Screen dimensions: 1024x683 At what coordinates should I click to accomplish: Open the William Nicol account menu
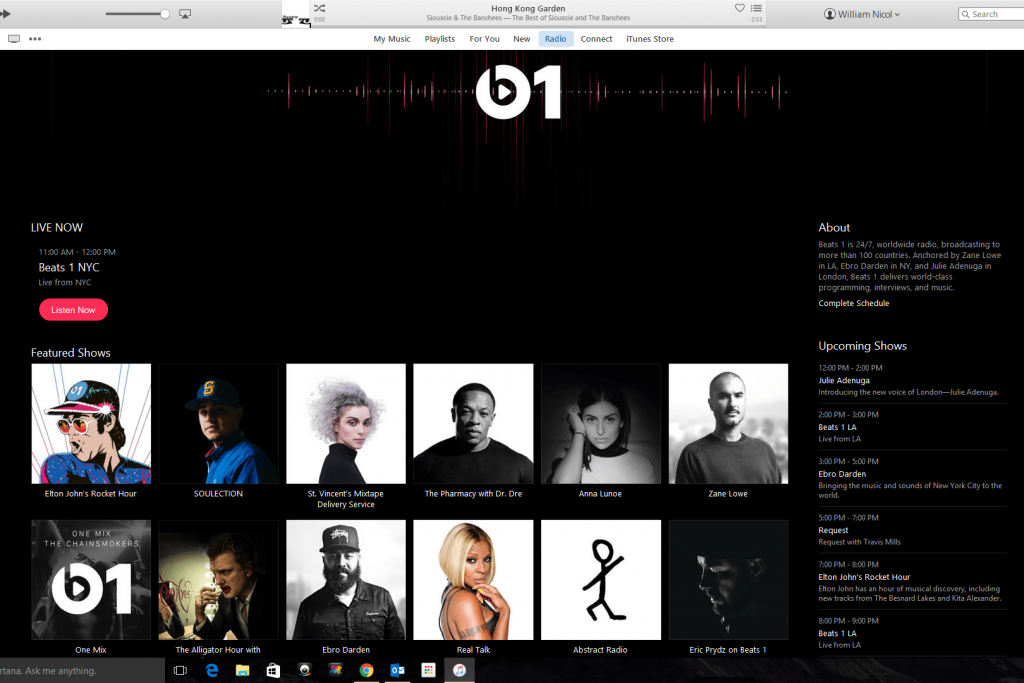862,14
